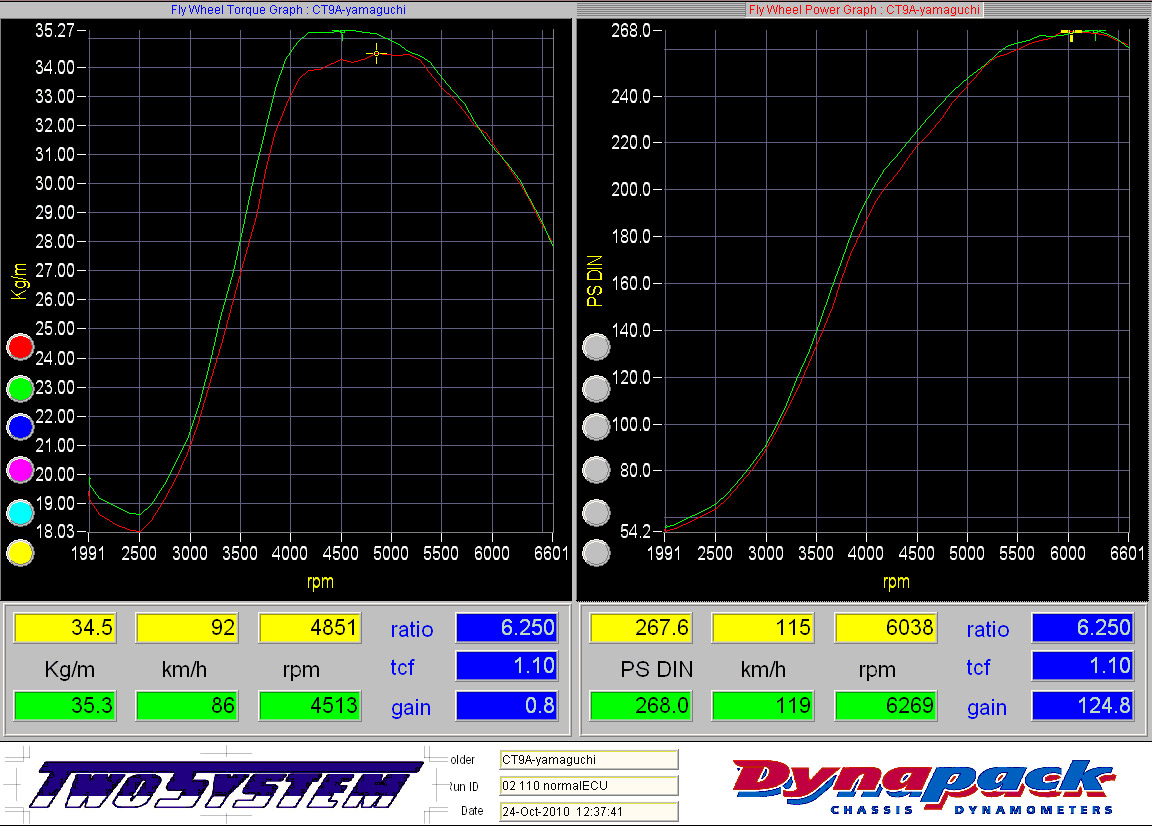Click the yellow cursor marker on power graph
The height and width of the screenshot is (826, 1152).
[x=1071, y=33]
